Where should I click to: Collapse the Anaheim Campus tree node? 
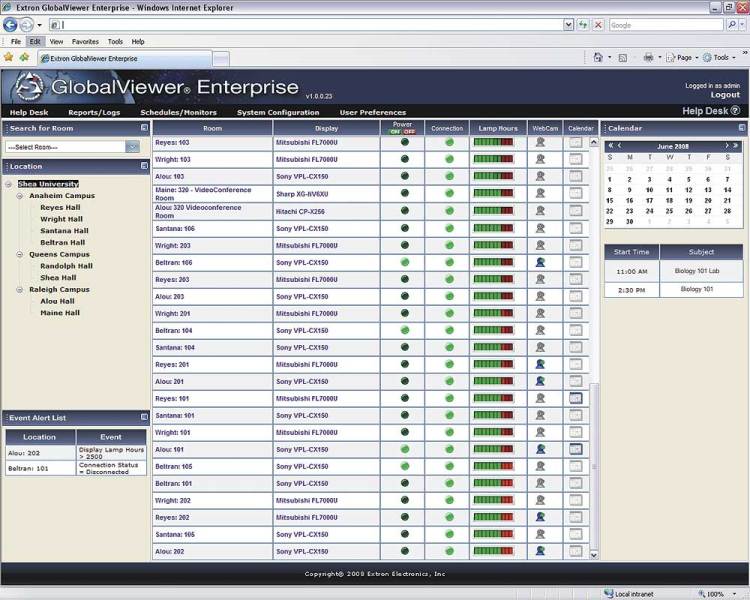pos(19,196)
